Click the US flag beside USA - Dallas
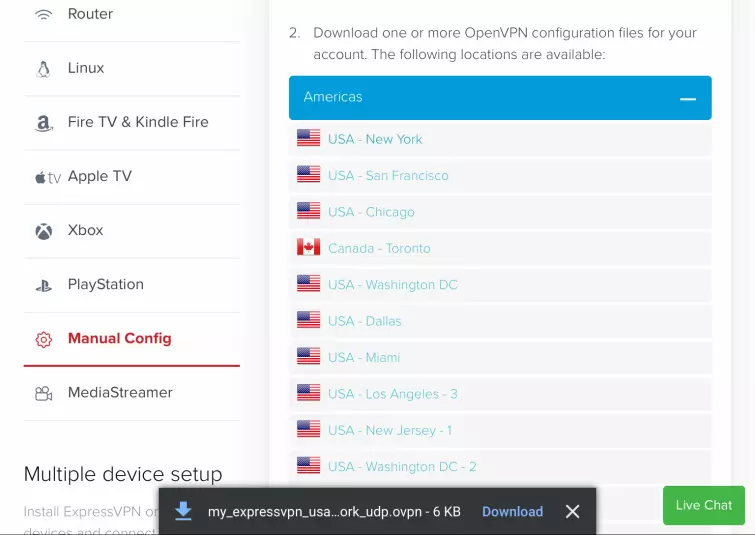Image resolution: width=755 pixels, height=535 pixels. pyautogui.click(x=308, y=320)
